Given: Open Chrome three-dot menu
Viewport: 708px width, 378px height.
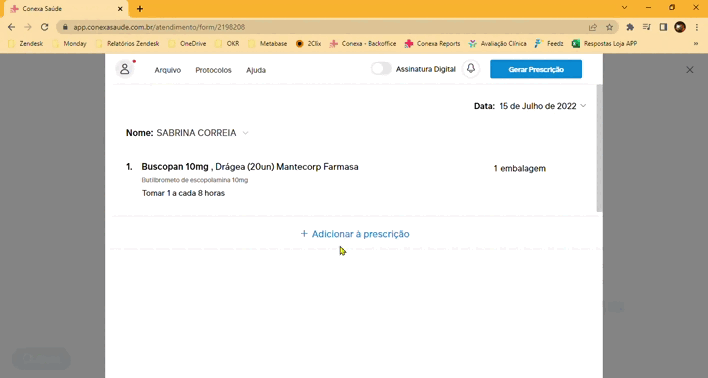Looking at the screenshot, I should pos(697,27).
